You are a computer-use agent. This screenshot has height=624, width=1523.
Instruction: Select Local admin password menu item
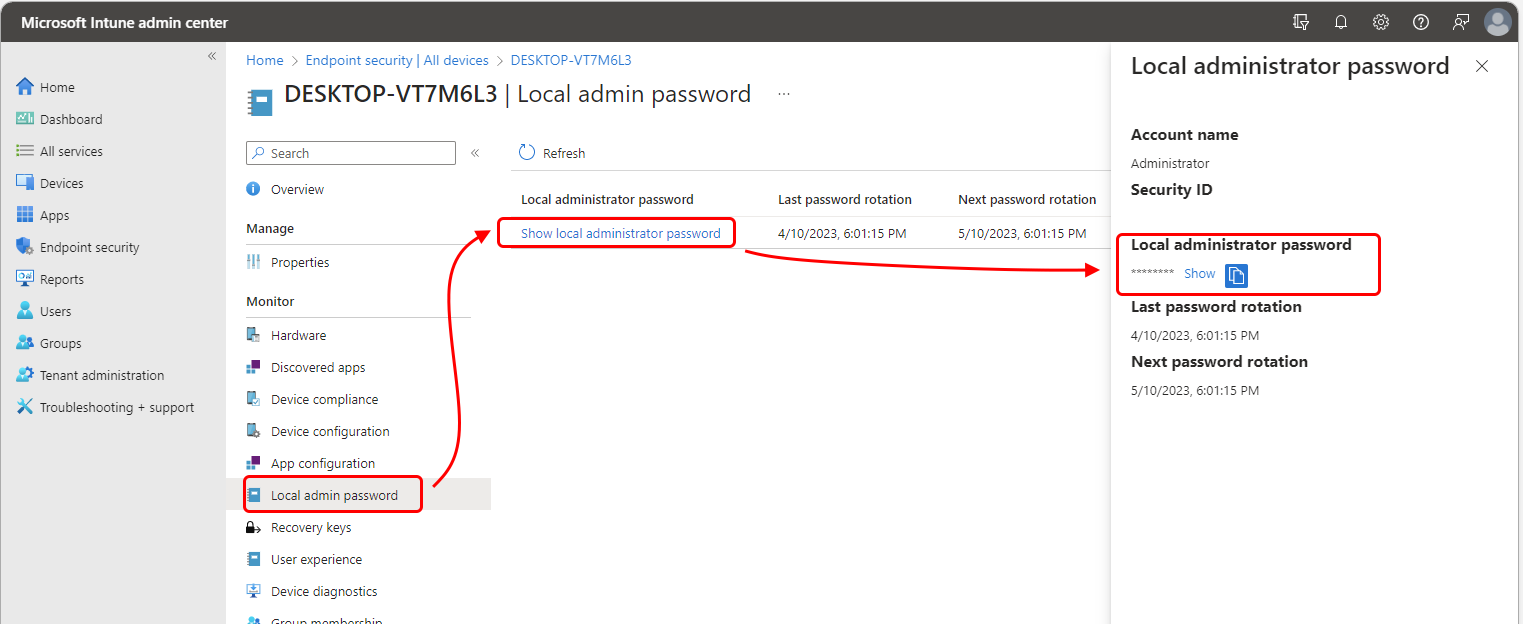click(333, 495)
